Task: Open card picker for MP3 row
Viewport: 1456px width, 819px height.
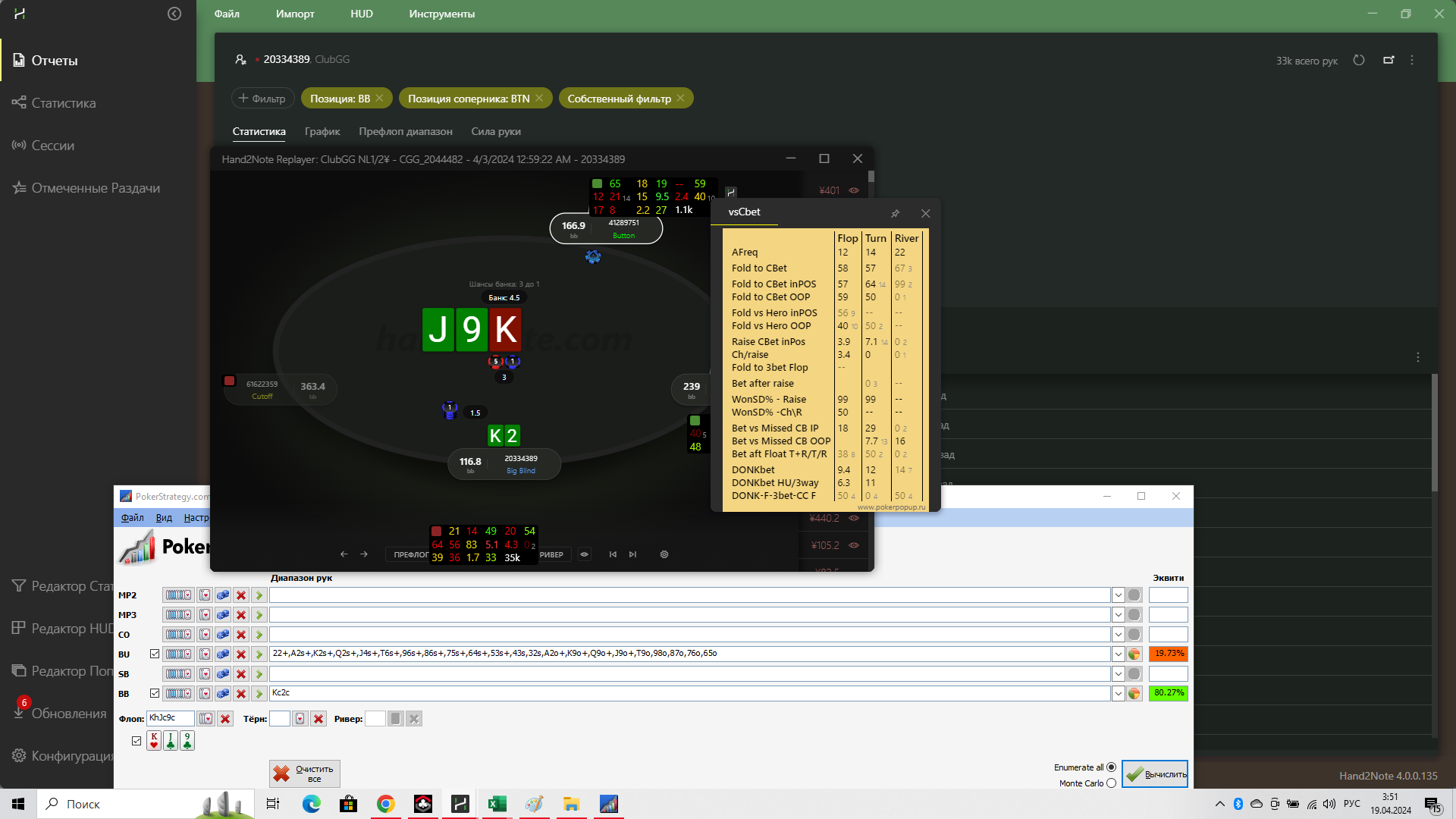Action: pos(205,615)
